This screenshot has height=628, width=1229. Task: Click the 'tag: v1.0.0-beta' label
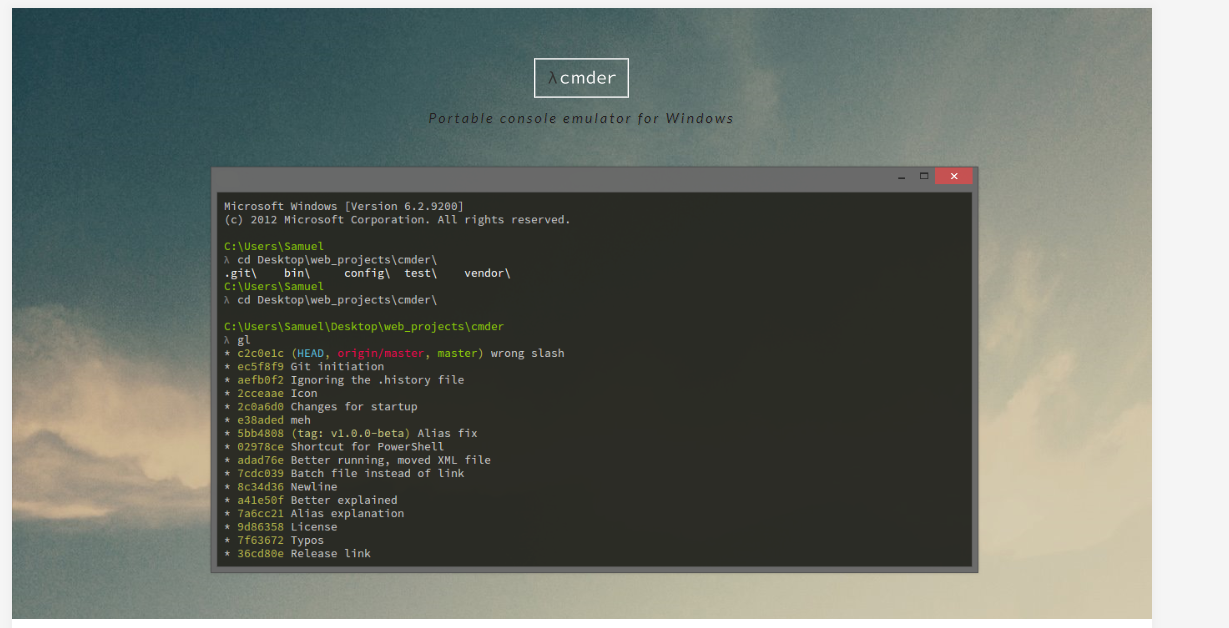pos(351,433)
